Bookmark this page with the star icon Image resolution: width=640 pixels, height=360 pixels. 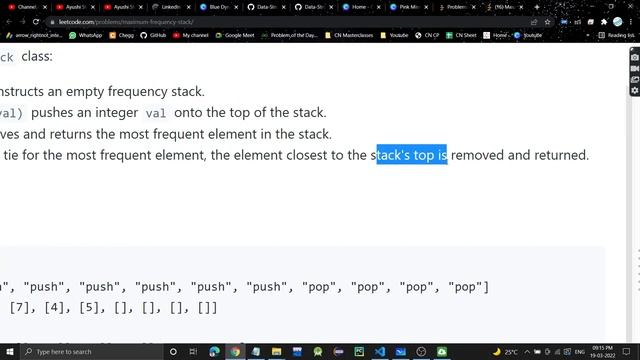tap(547, 22)
